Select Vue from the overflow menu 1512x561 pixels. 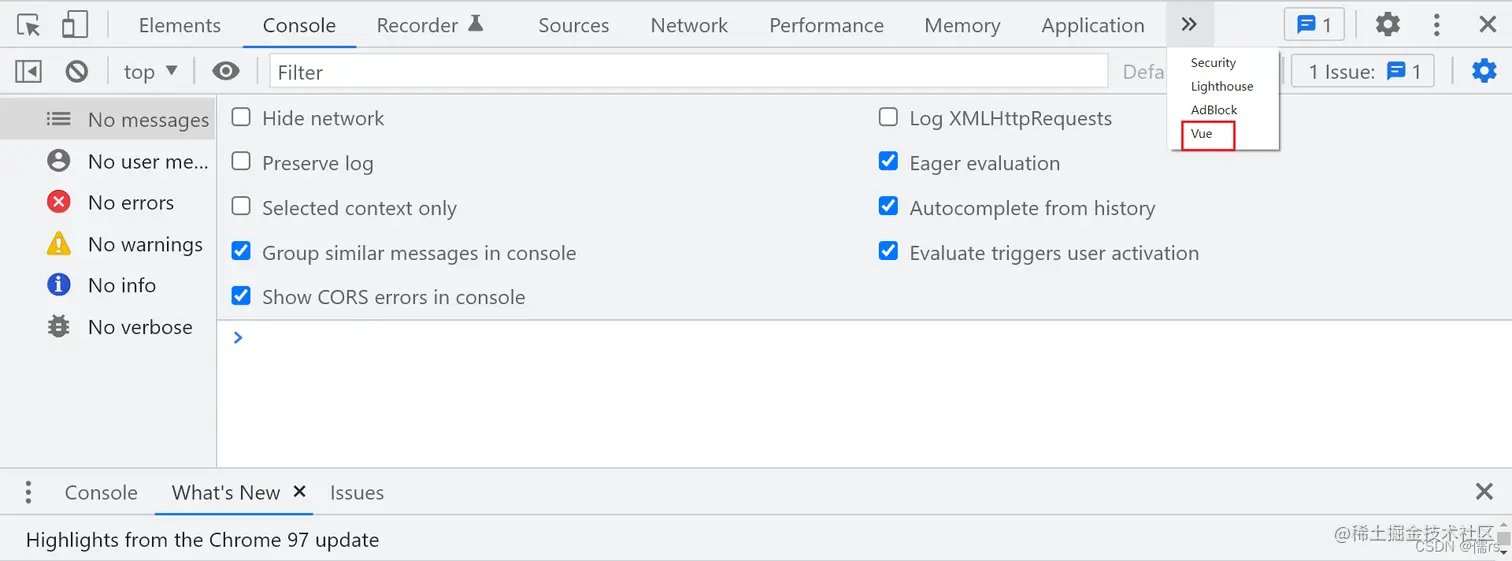coord(1202,134)
